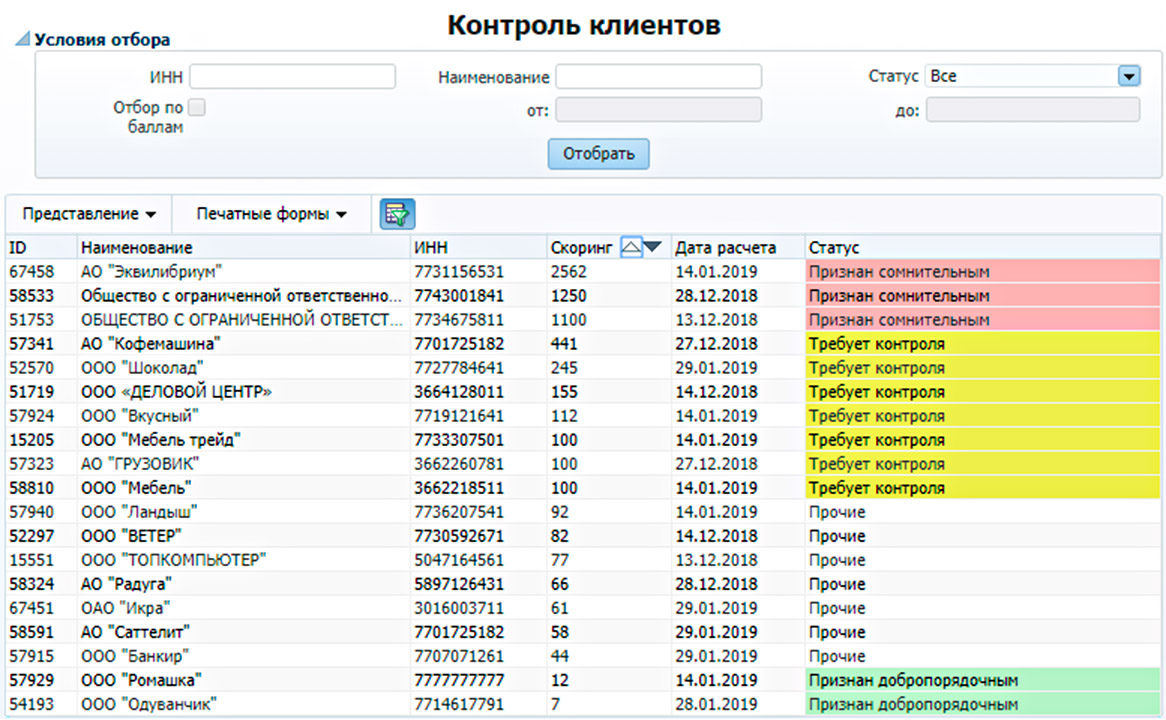Select the АО "Эквилибриум" row
Viewport: 1166px width, 720px height.
(x=151, y=271)
